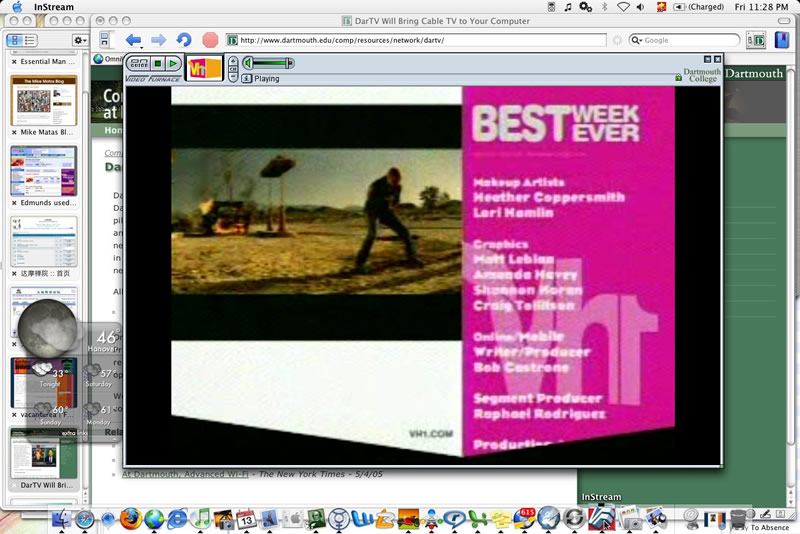Click the Google search field
800x534 pixels.
pos(685,40)
